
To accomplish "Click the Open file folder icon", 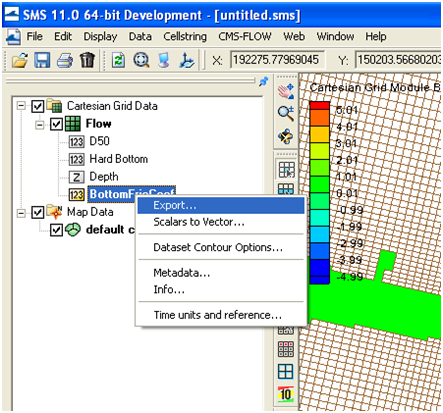I will click(20, 60).
